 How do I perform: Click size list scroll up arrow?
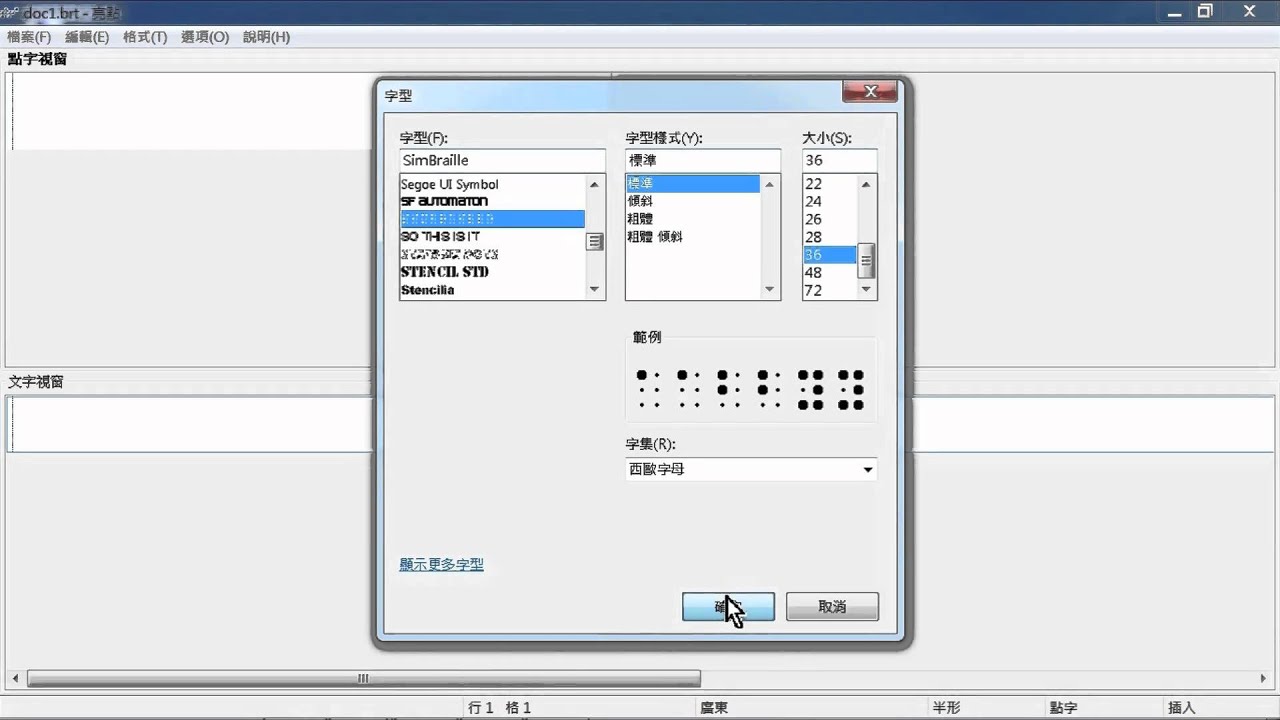867,184
